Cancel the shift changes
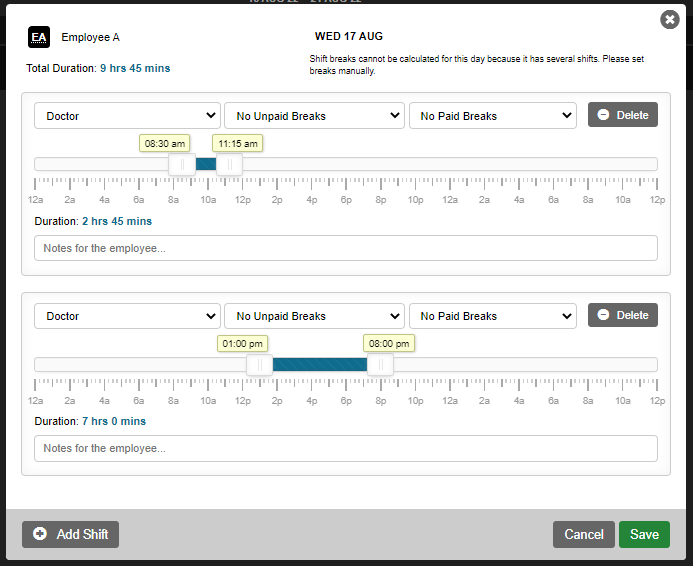Viewport: 693px width, 566px height. click(583, 534)
